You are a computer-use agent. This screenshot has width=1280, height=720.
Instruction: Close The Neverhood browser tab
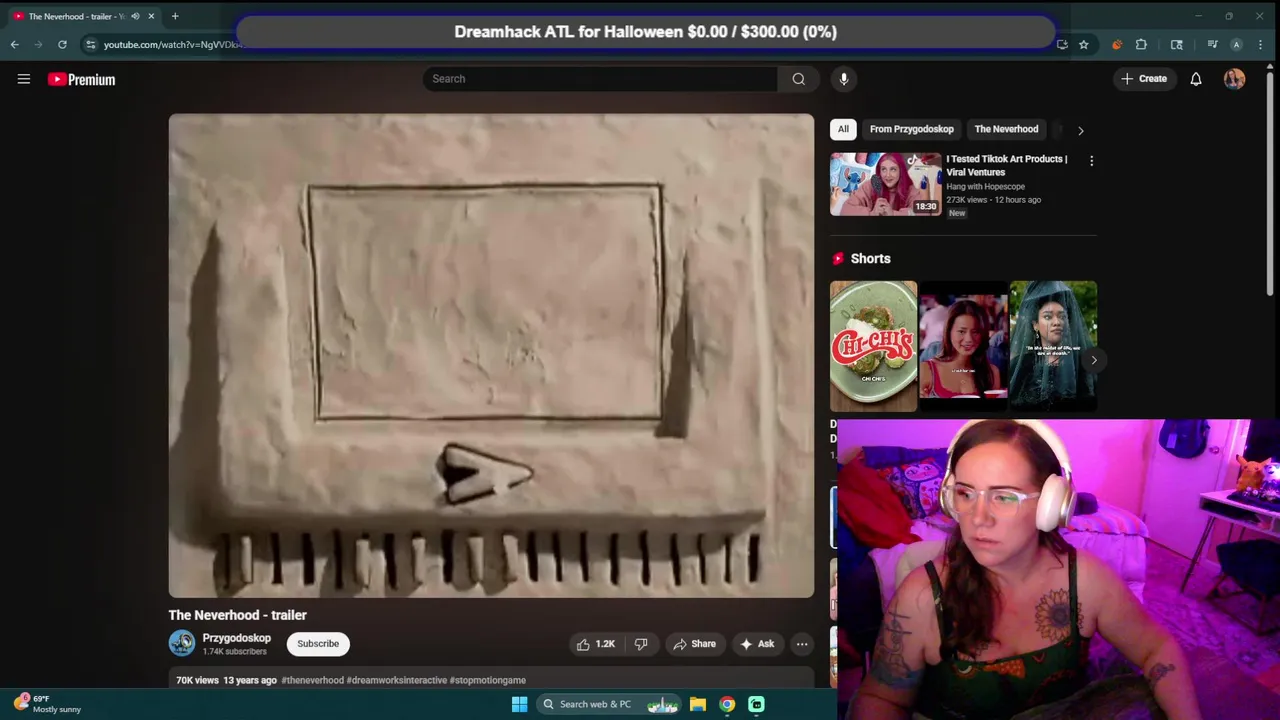point(151,16)
